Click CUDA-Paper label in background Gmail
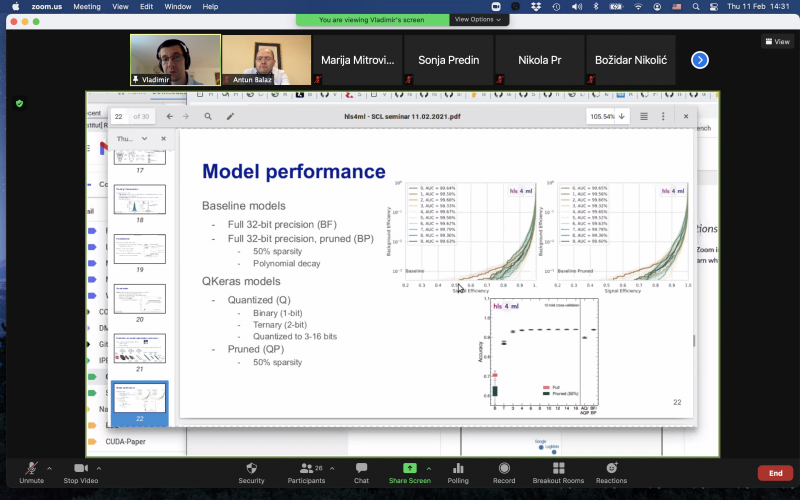Screen dimensions: 800x500 (x=125, y=441)
